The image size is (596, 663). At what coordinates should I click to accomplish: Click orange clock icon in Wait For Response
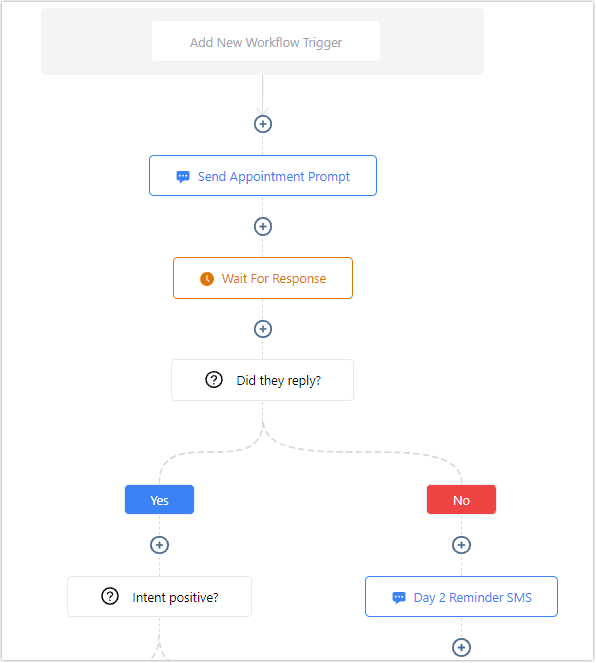coord(207,279)
